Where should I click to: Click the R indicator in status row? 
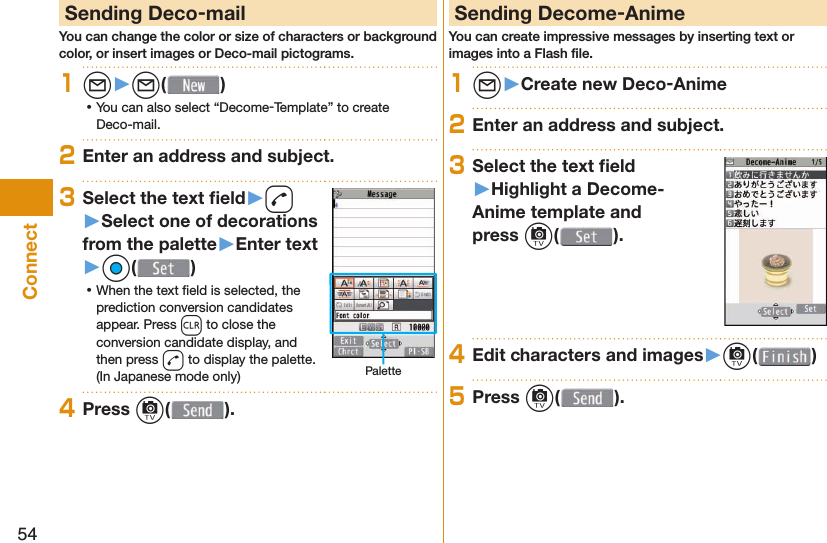pyautogui.click(x=396, y=327)
